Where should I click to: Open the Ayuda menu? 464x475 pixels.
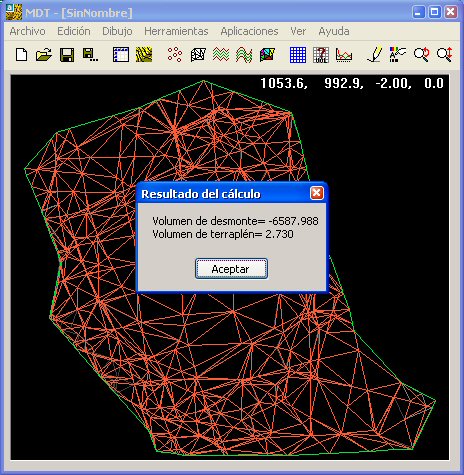pyautogui.click(x=334, y=31)
